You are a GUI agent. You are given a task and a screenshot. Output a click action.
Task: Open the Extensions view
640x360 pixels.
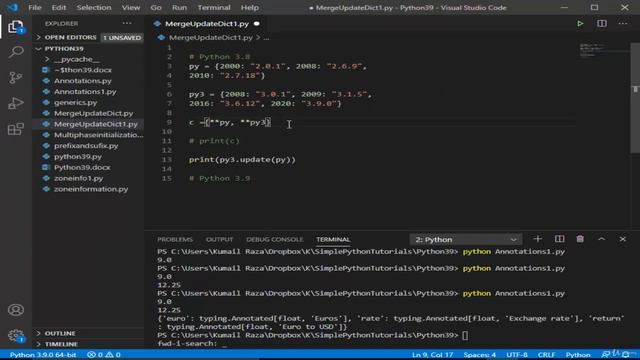(16, 129)
